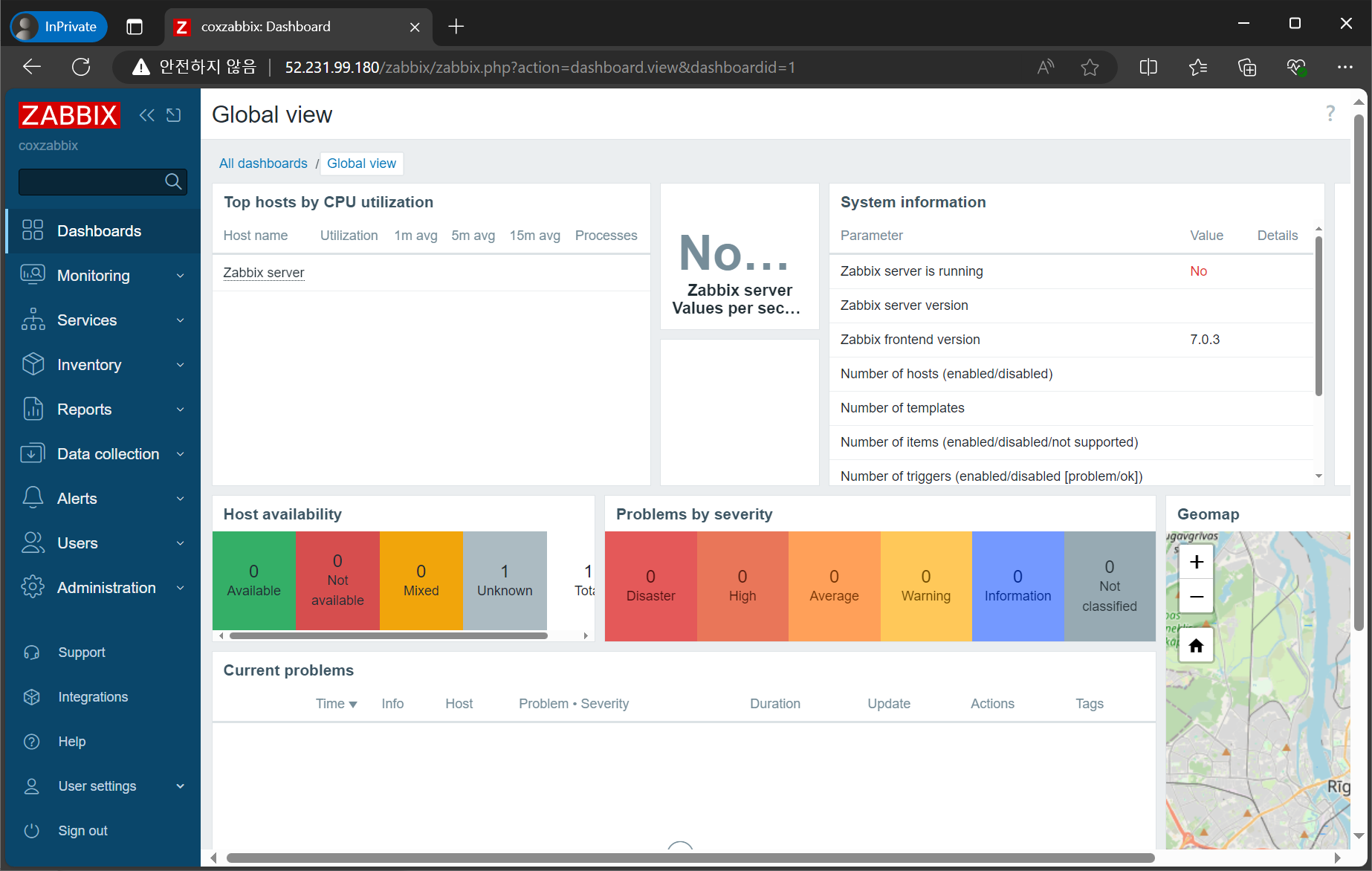Open the Zabbix server host link

(x=264, y=273)
